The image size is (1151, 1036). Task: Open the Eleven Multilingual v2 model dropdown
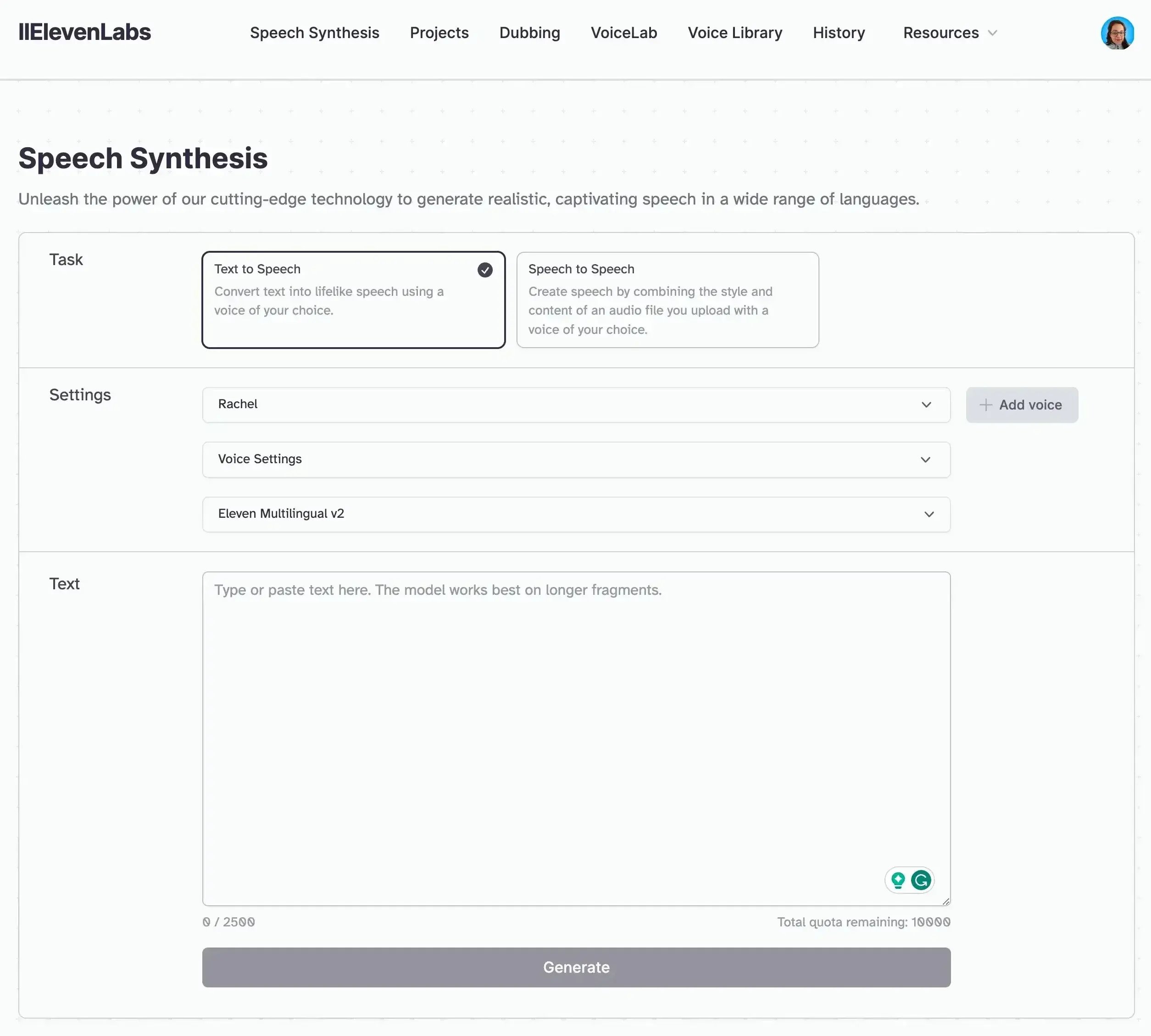[x=576, y=514]
